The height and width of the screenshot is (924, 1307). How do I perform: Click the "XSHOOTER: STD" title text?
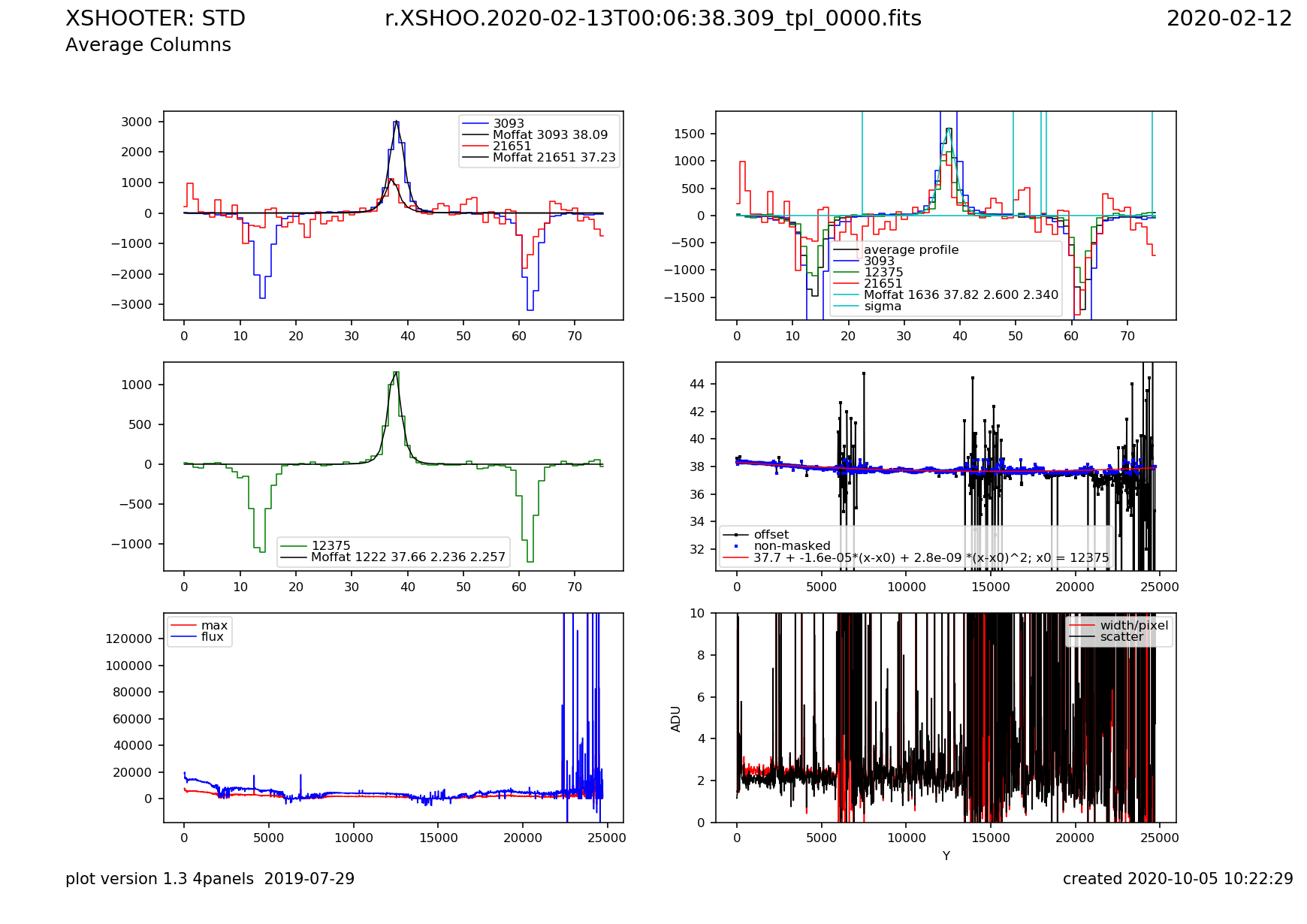(x=155, y=19)
